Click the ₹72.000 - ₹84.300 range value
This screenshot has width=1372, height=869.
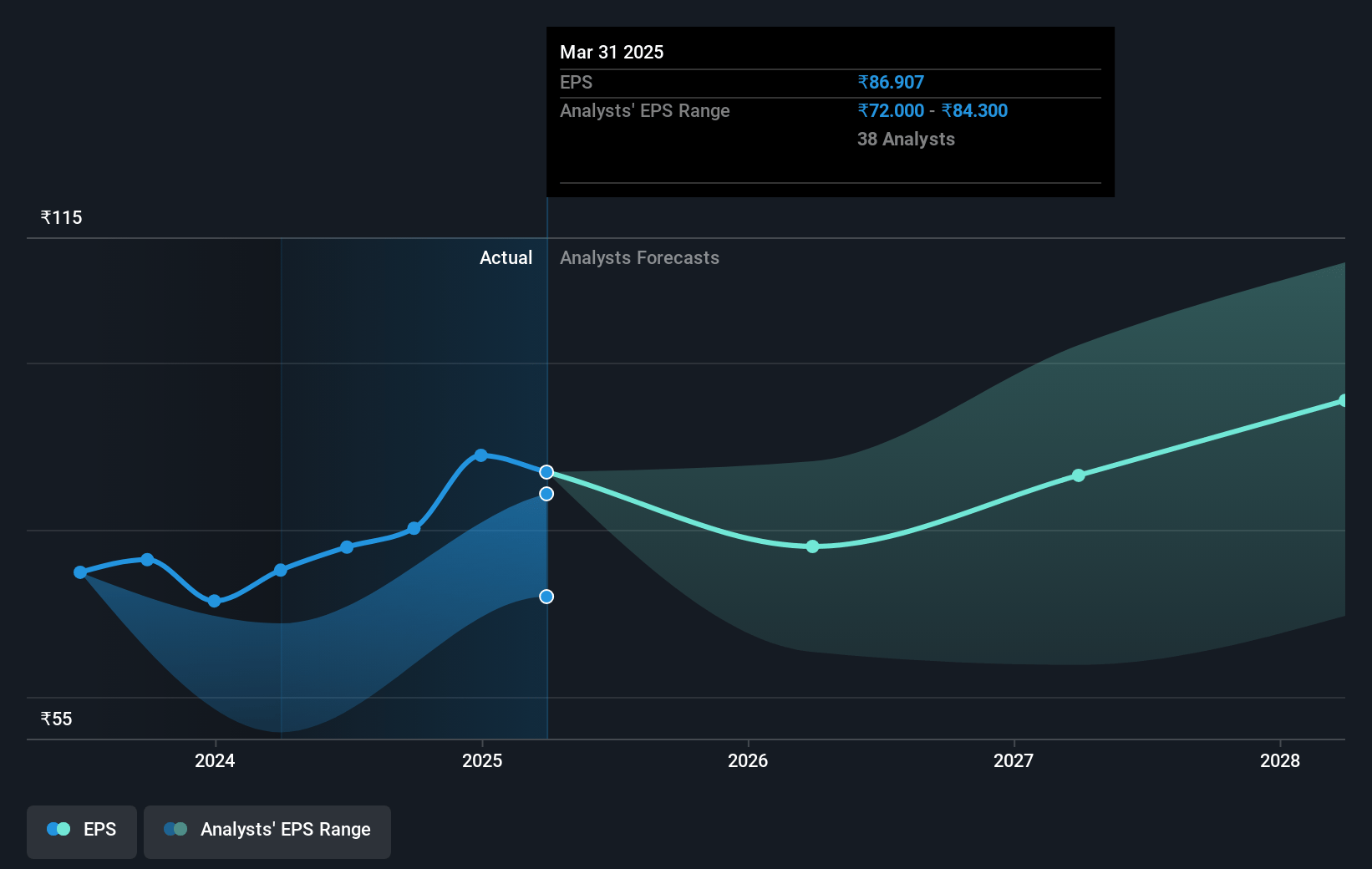(932, 111)
